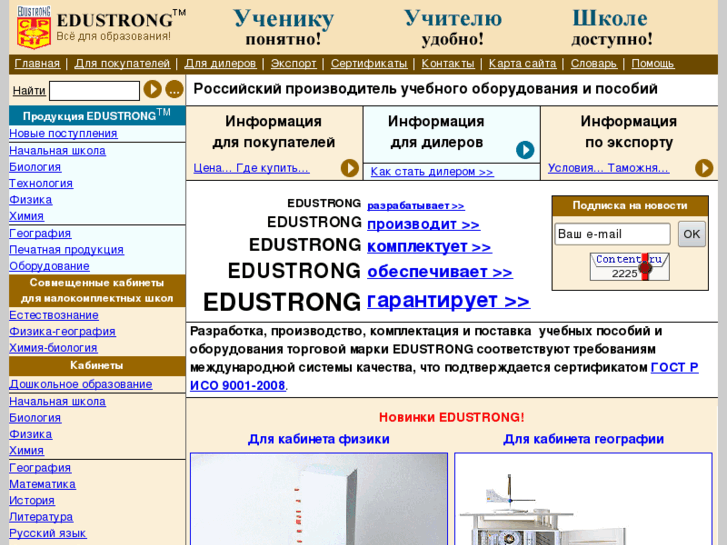This screenshot has height=545, width=727.
Task: Open Для дилеров menu item
Action: pos(220,64)
